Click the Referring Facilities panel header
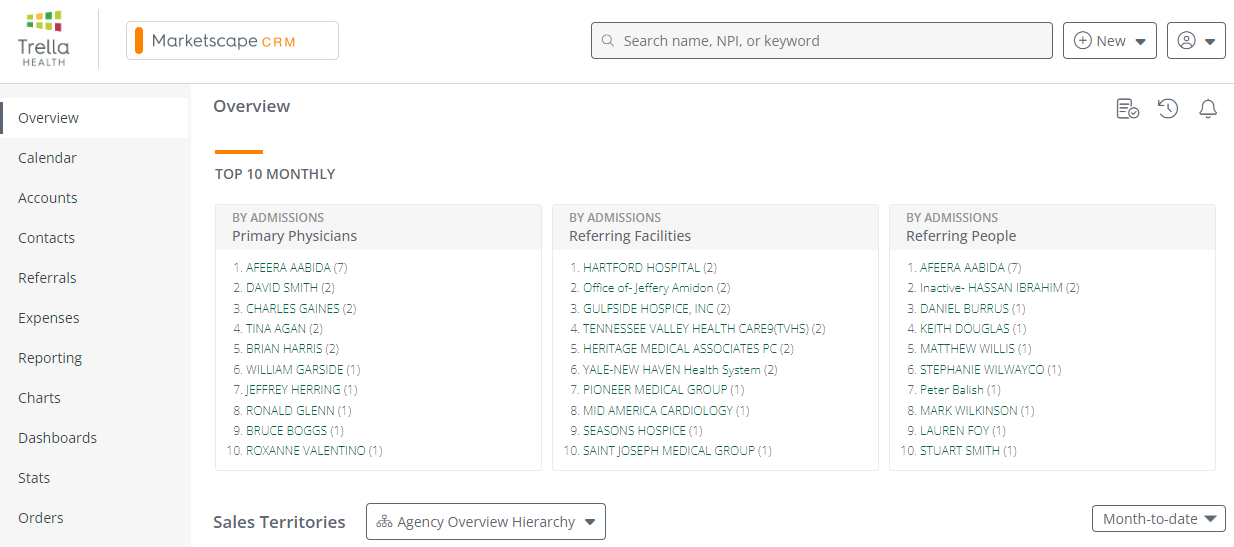This screenshot has height=547, width=1234. point(715,227)
